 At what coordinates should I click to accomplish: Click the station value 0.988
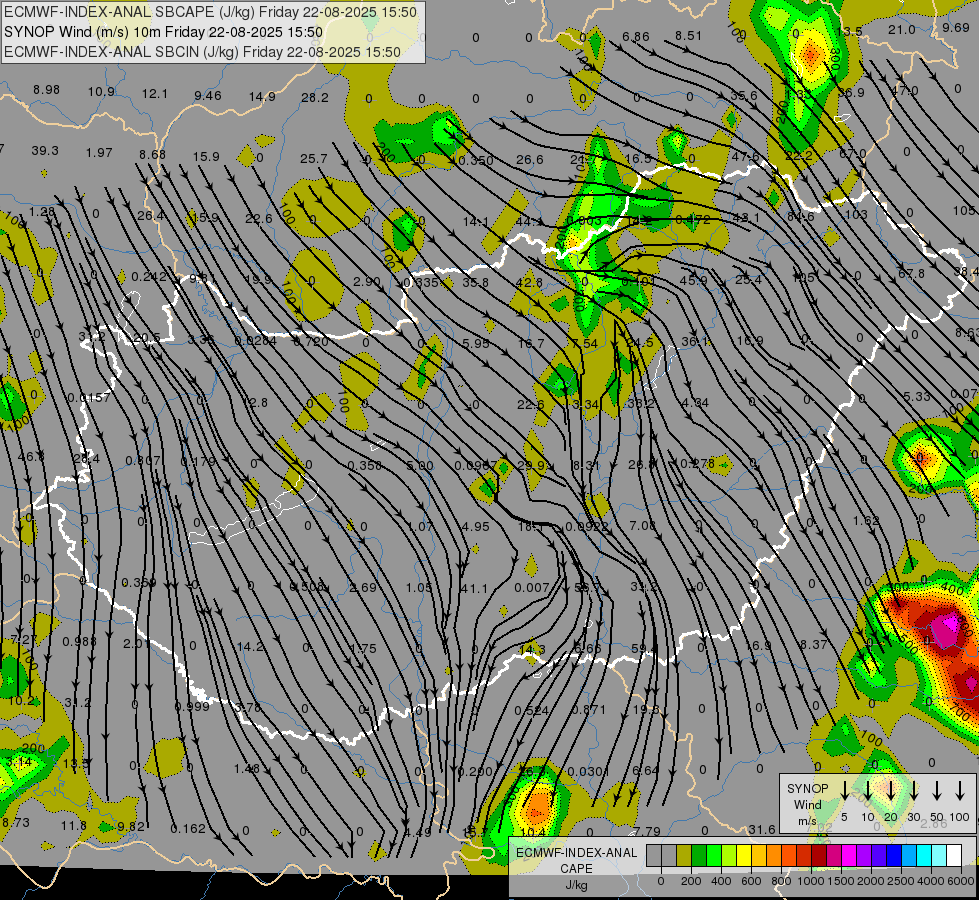(x=79, y=641)
